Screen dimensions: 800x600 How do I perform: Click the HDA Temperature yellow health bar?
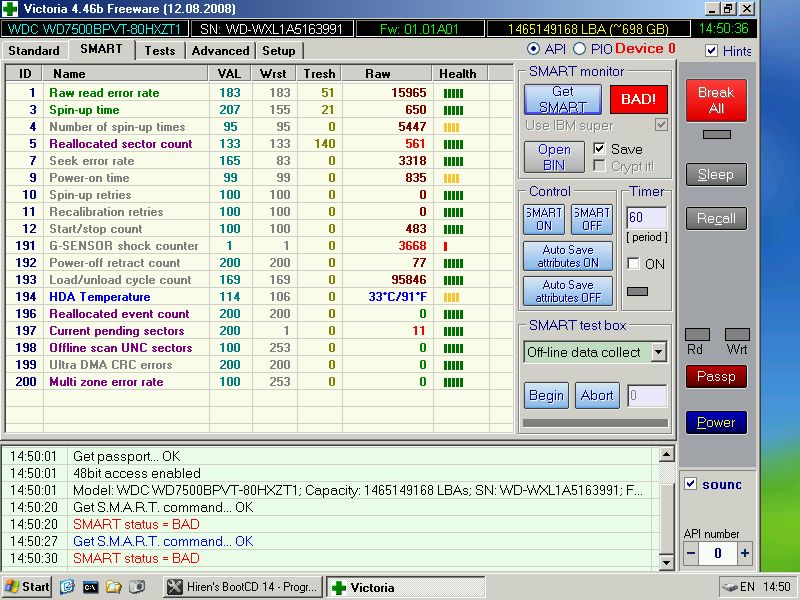[x=452, y=297]
